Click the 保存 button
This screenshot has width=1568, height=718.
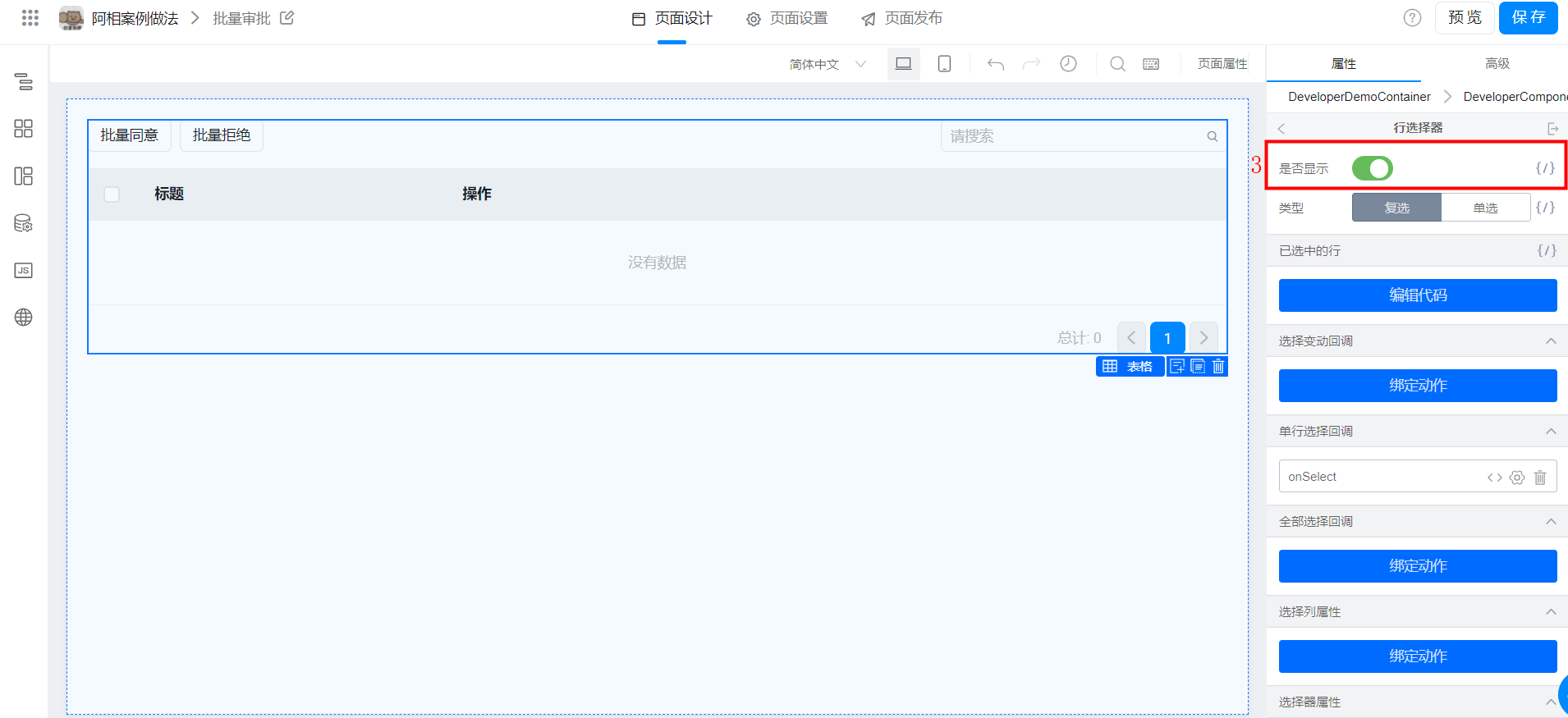pos(1528,18)
